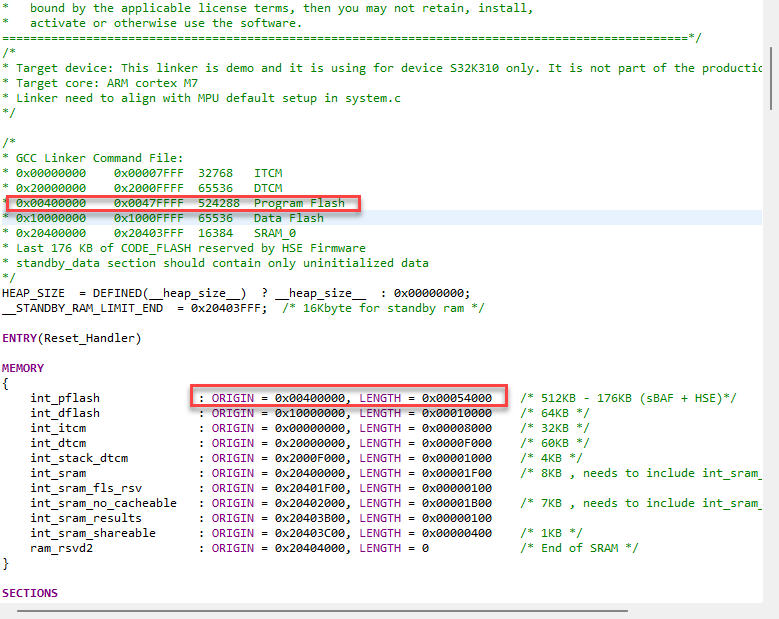Click the ITCM comment text
The image size is (779, 619).
coord(268,173)
